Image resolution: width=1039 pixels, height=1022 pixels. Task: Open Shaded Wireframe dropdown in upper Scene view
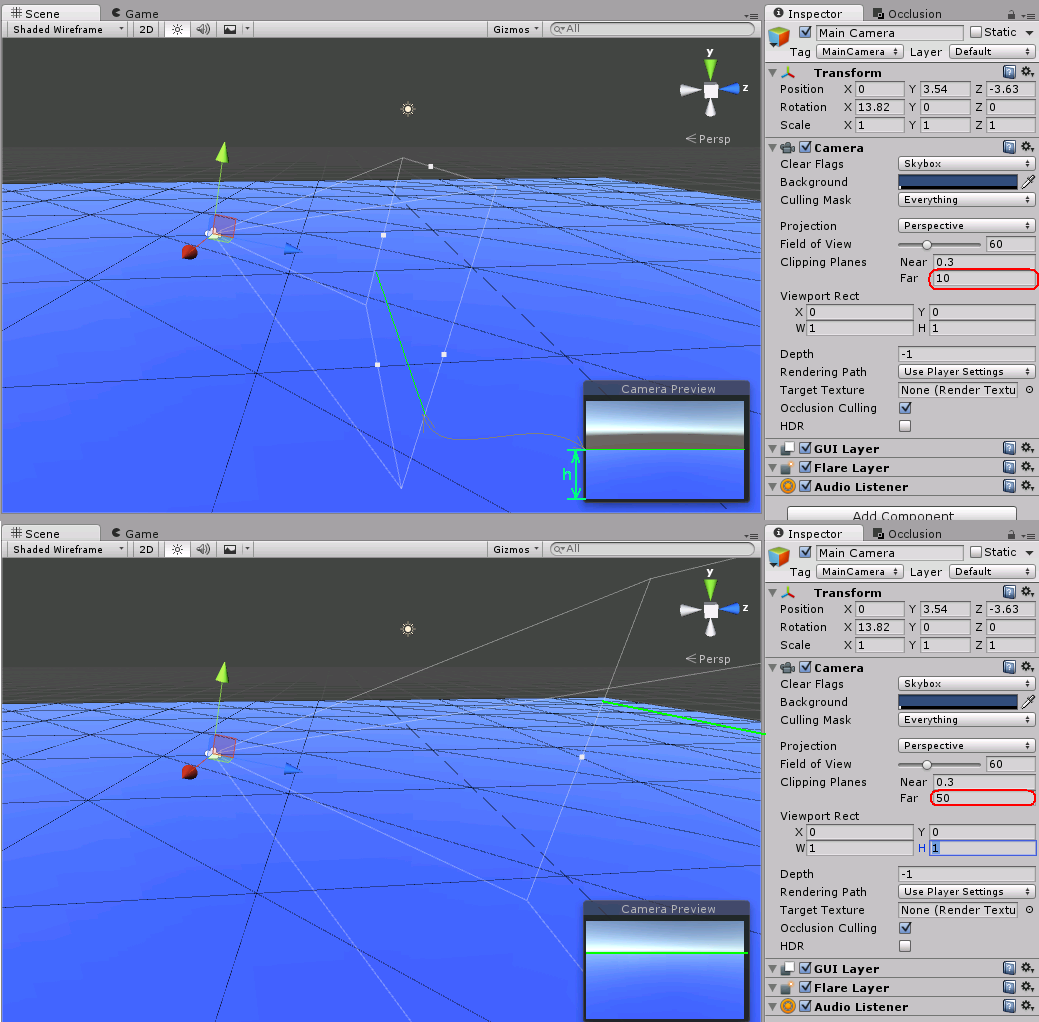[x=68, y=29]
